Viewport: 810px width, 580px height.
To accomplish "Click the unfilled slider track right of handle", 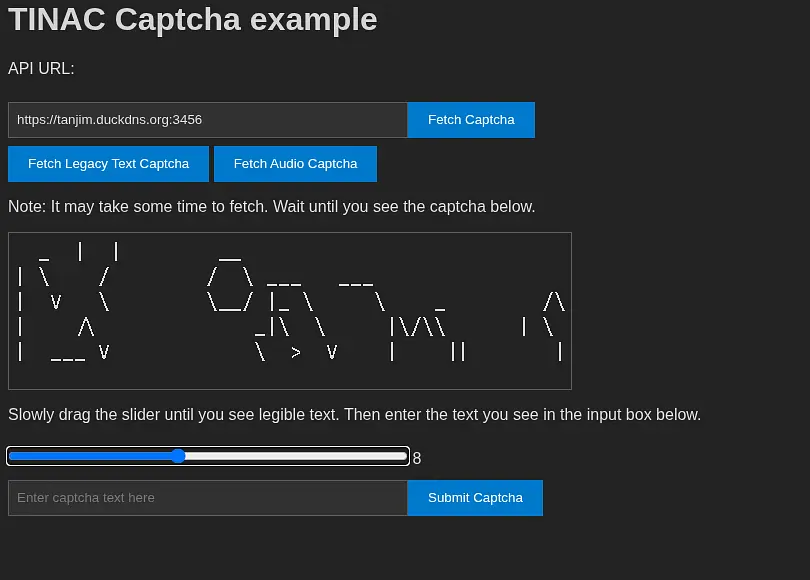I will (x=300, y=456).
